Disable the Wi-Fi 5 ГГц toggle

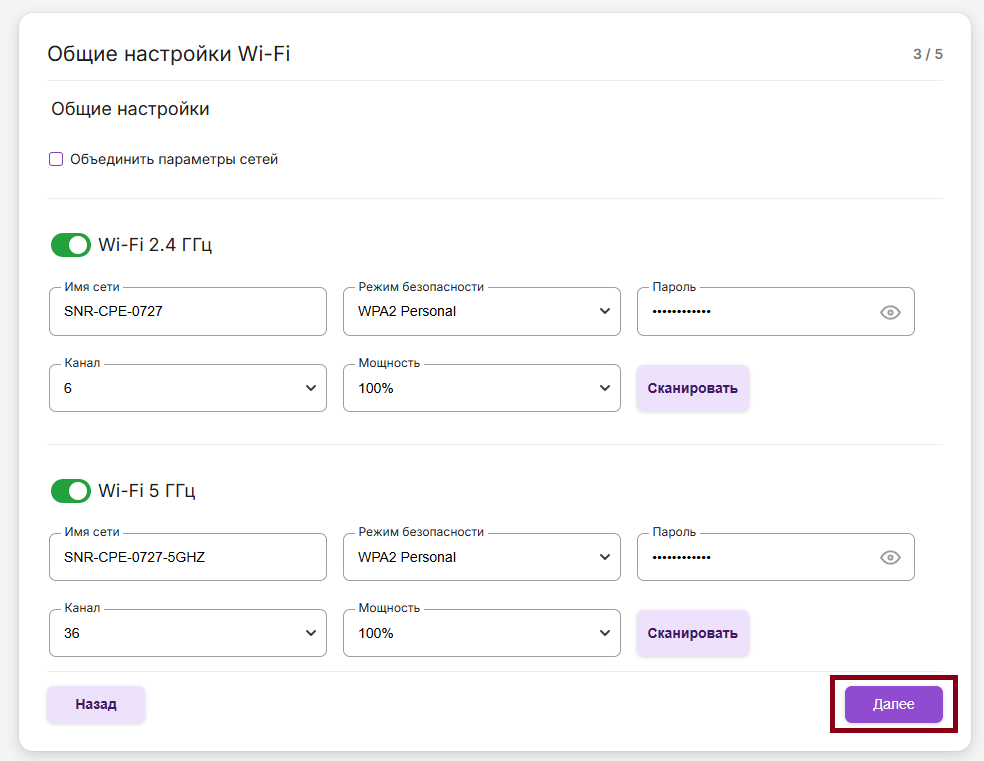pos(70,491)
